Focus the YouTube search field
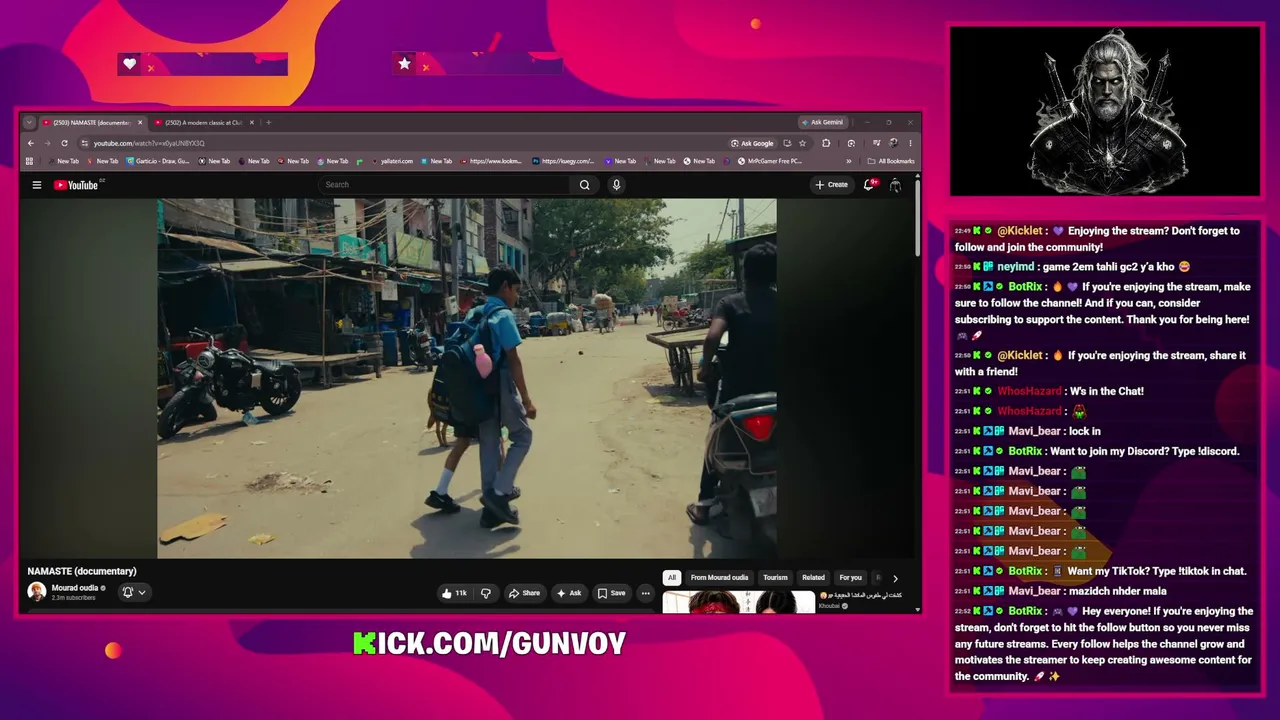 [x=446, y=185]
